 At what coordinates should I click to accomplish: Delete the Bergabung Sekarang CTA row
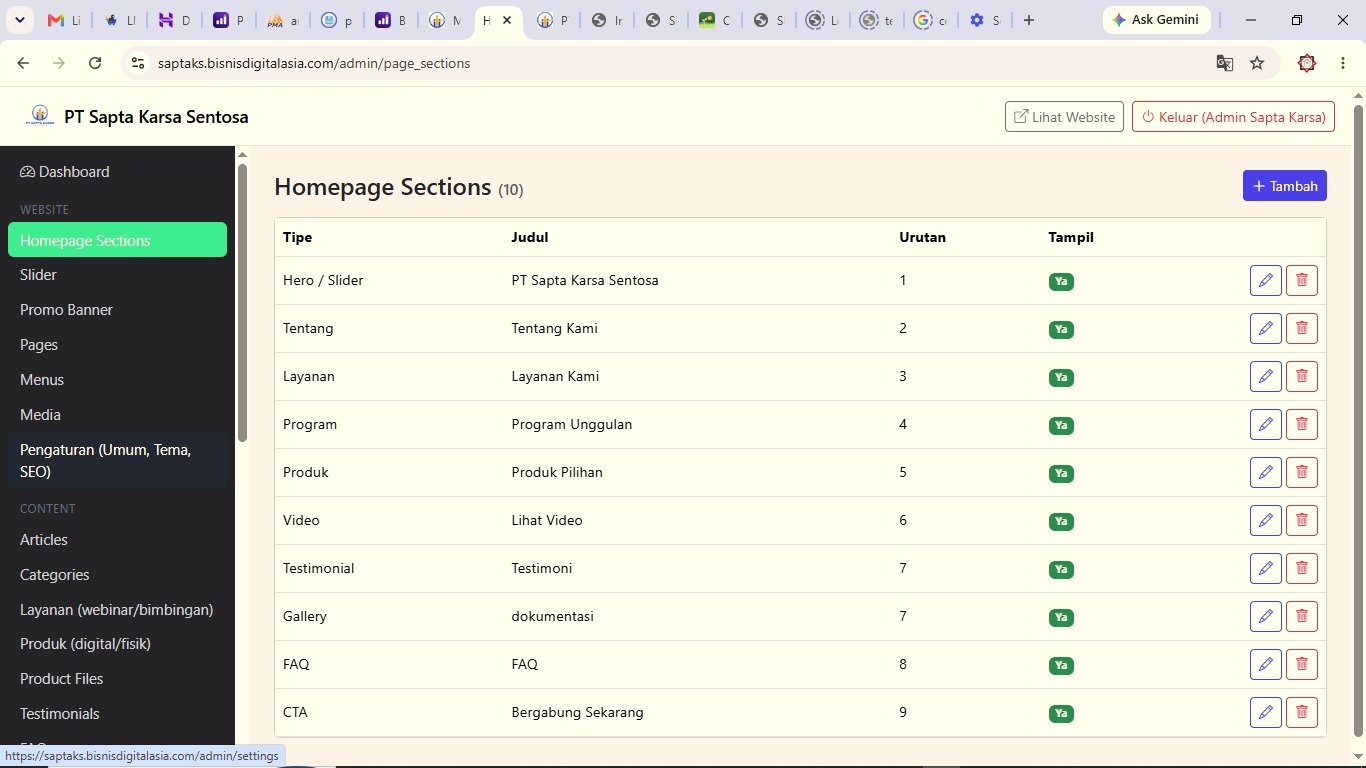(x=1301, y=712)
